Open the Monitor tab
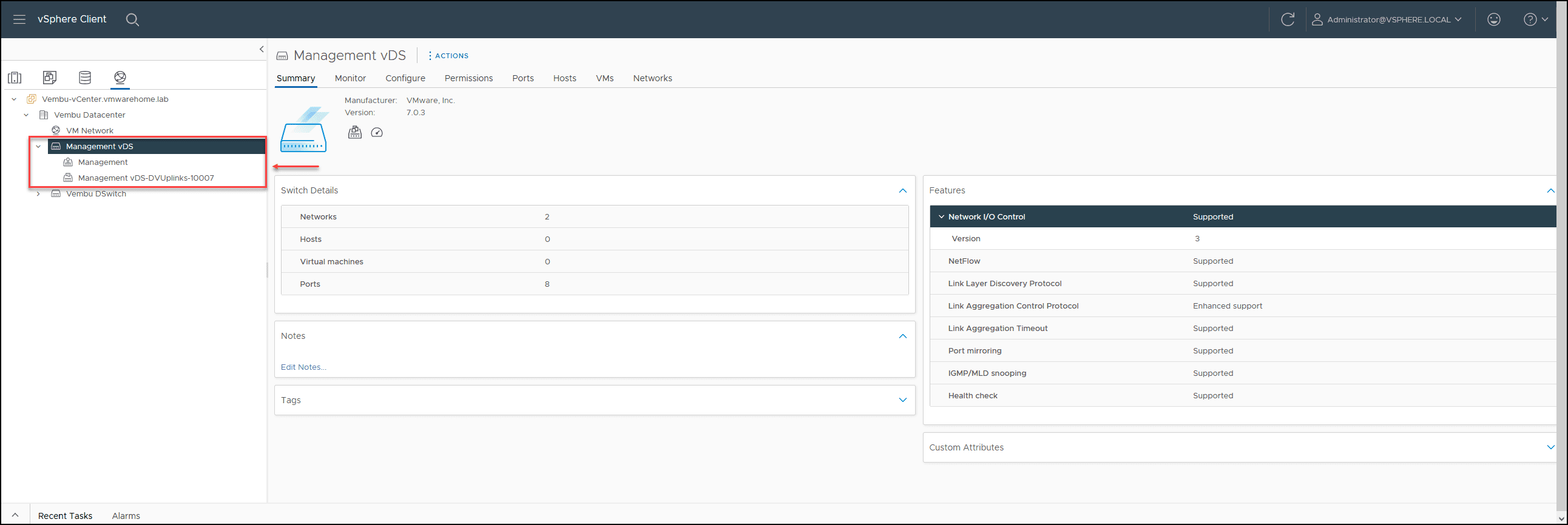Viewport: 1568px width, 525px height. [x=350, y=78]
